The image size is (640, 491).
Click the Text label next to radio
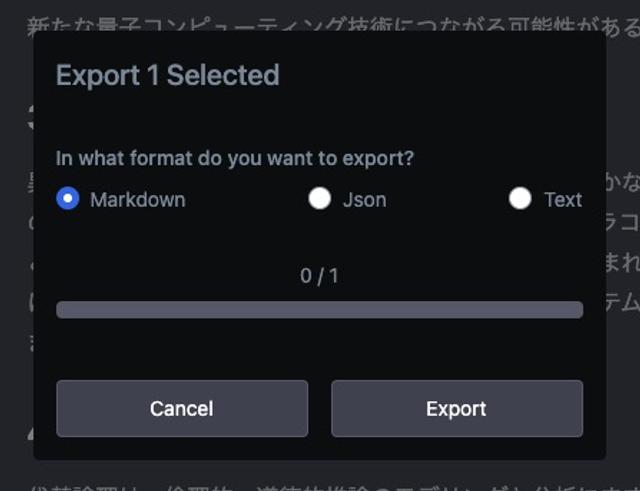(563, 200)
